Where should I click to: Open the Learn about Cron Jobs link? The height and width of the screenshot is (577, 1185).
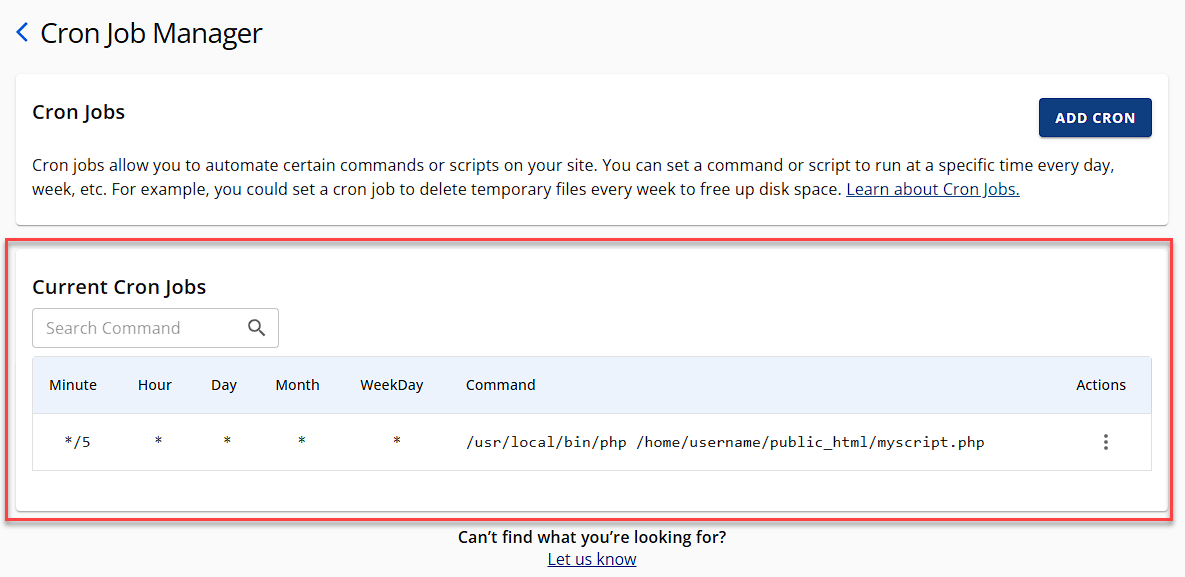[x=932, y=189]
